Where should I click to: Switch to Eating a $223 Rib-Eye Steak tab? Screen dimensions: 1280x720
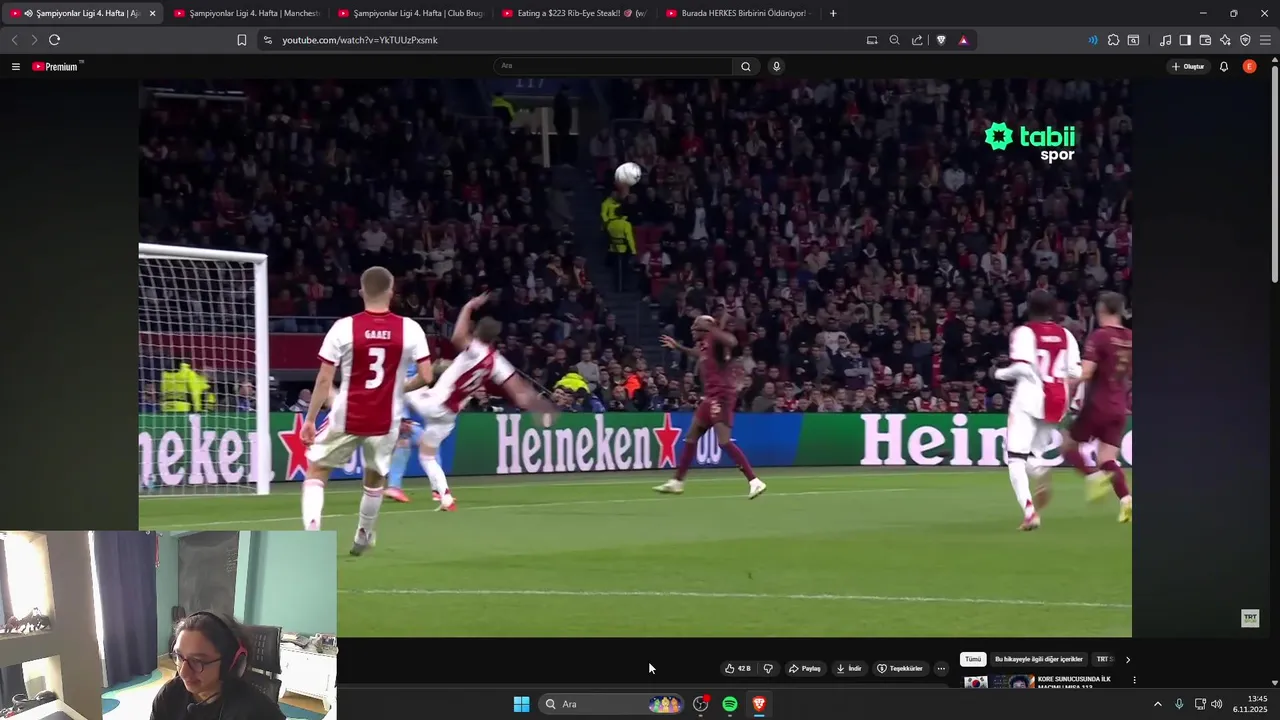574,13
